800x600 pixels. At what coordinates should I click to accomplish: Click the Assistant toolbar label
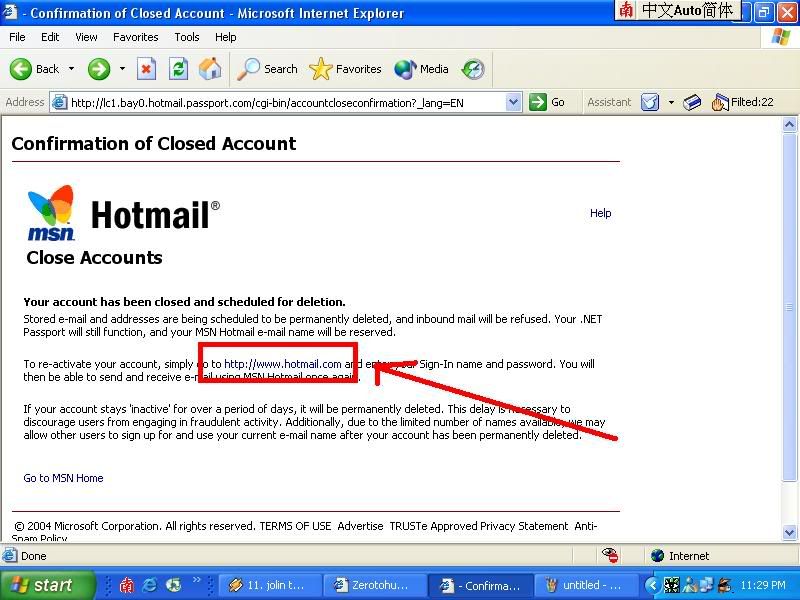(609, 103)
